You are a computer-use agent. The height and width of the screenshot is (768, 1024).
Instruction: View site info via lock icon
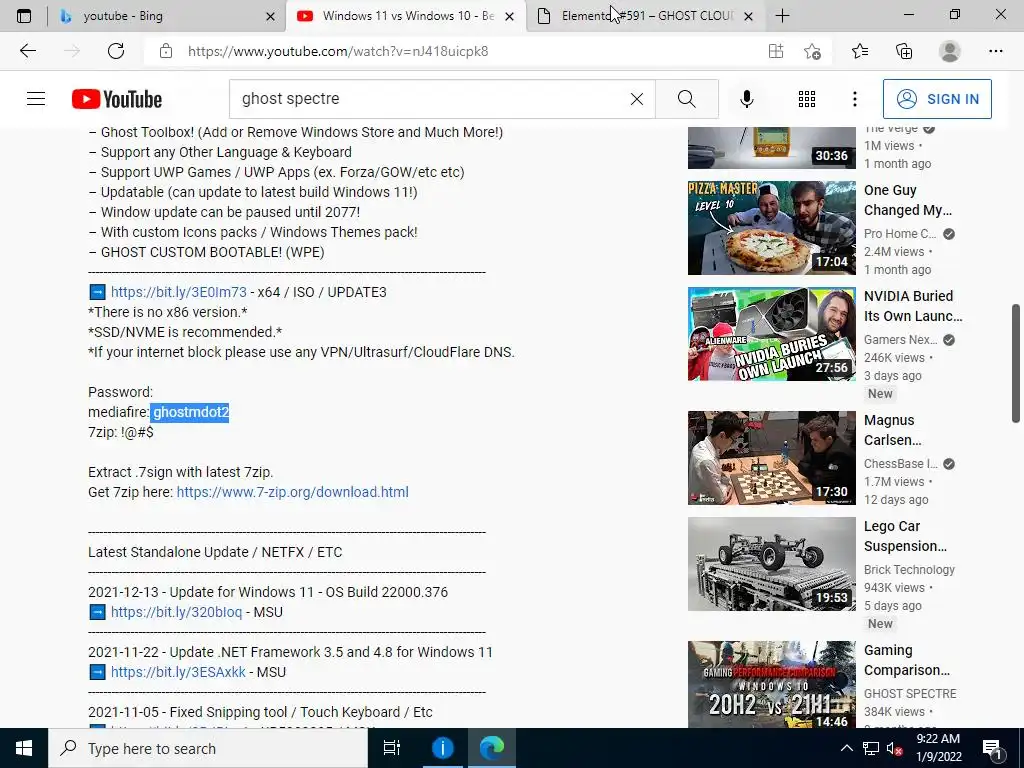[x=166, y=51]
